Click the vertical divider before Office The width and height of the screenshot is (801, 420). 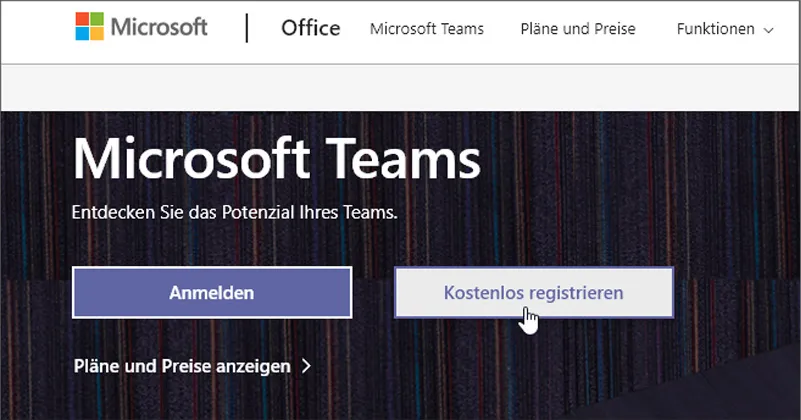(x=247, y=28)
